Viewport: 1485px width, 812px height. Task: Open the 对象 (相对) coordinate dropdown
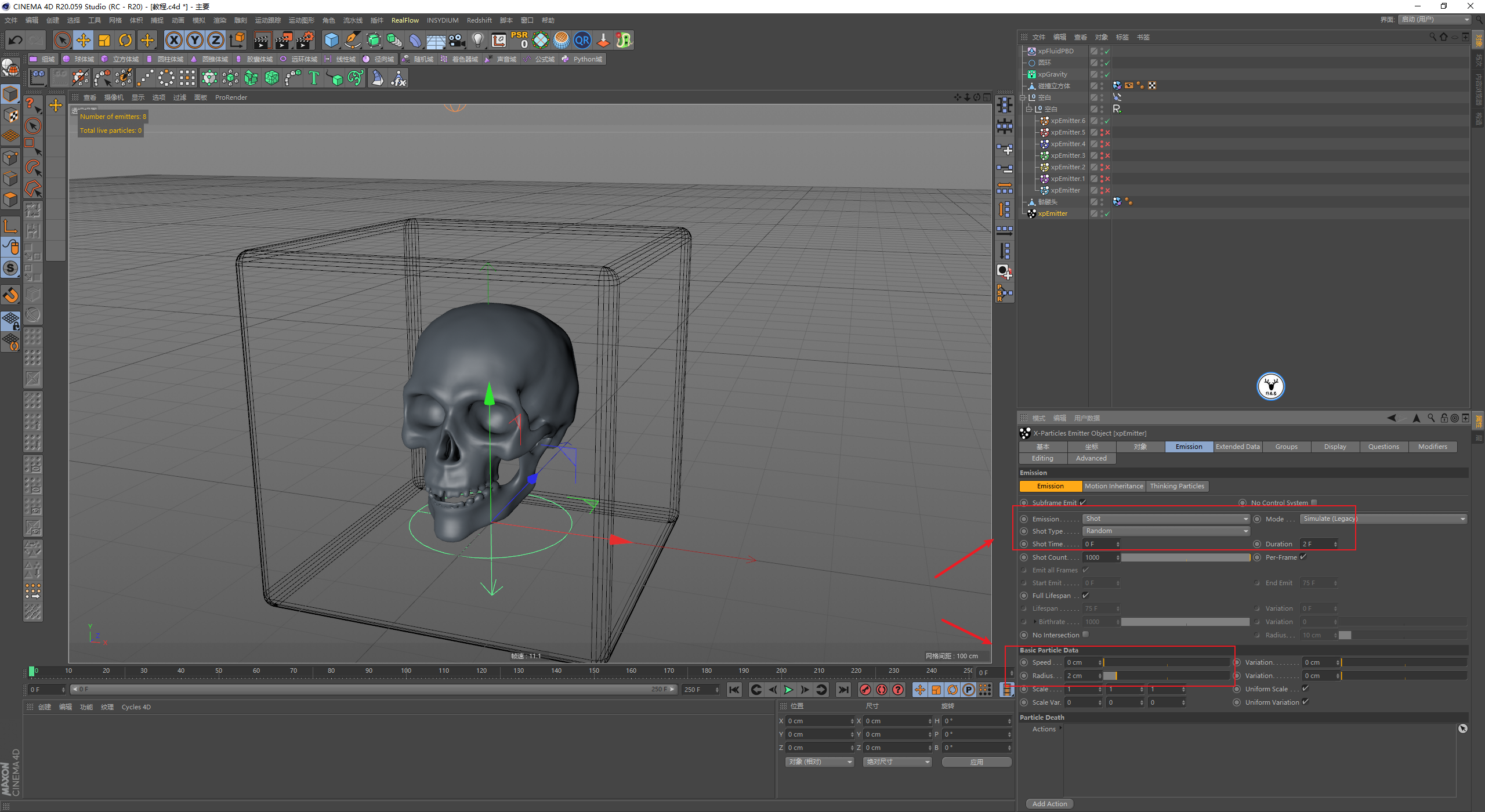click(820, 762)
